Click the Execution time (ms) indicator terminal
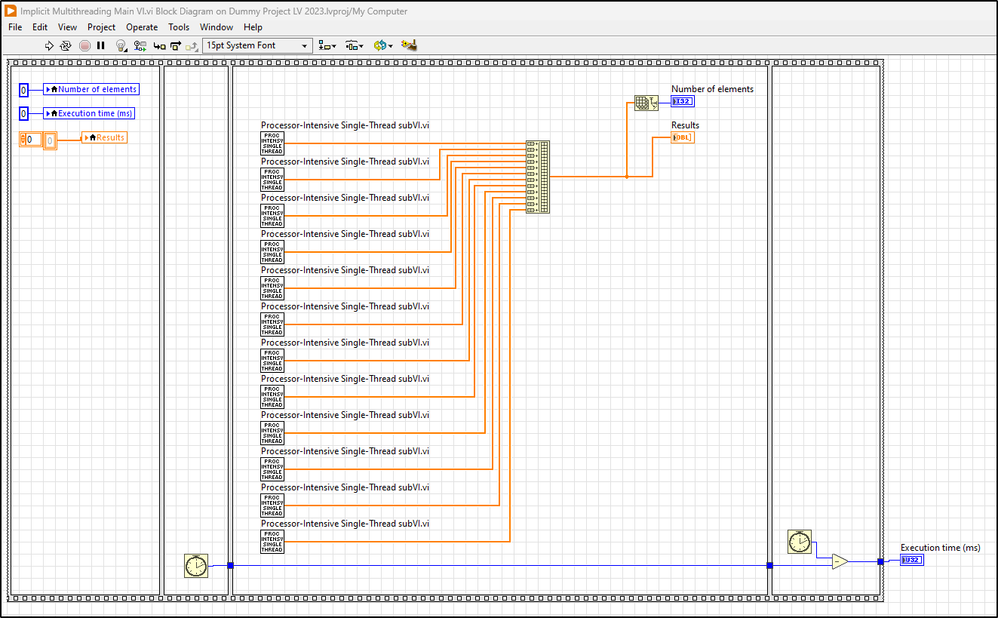998x618 pixels. pyautogui.click(x=911, y=560)
